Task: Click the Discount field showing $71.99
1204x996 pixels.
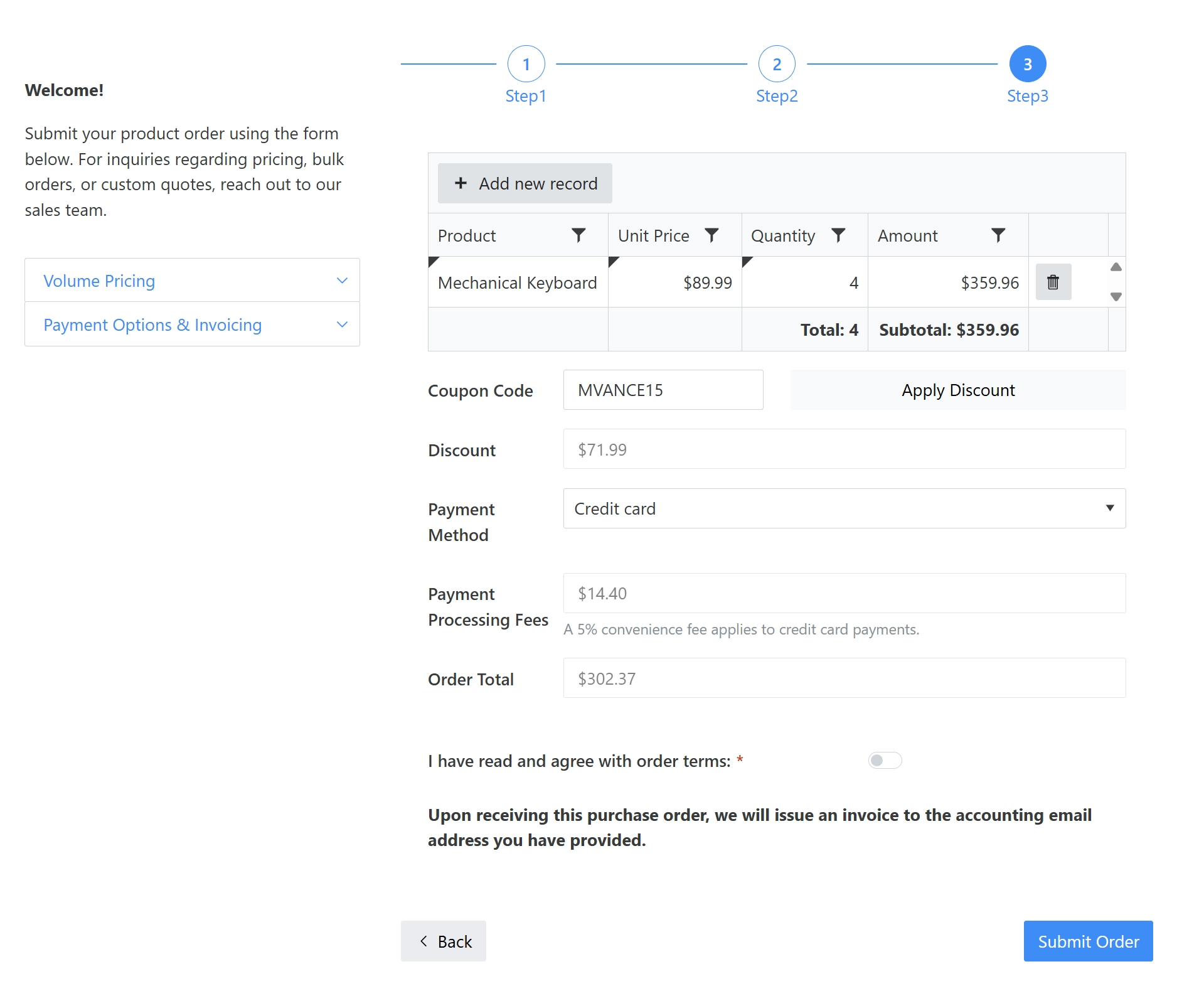Action: 844,449
